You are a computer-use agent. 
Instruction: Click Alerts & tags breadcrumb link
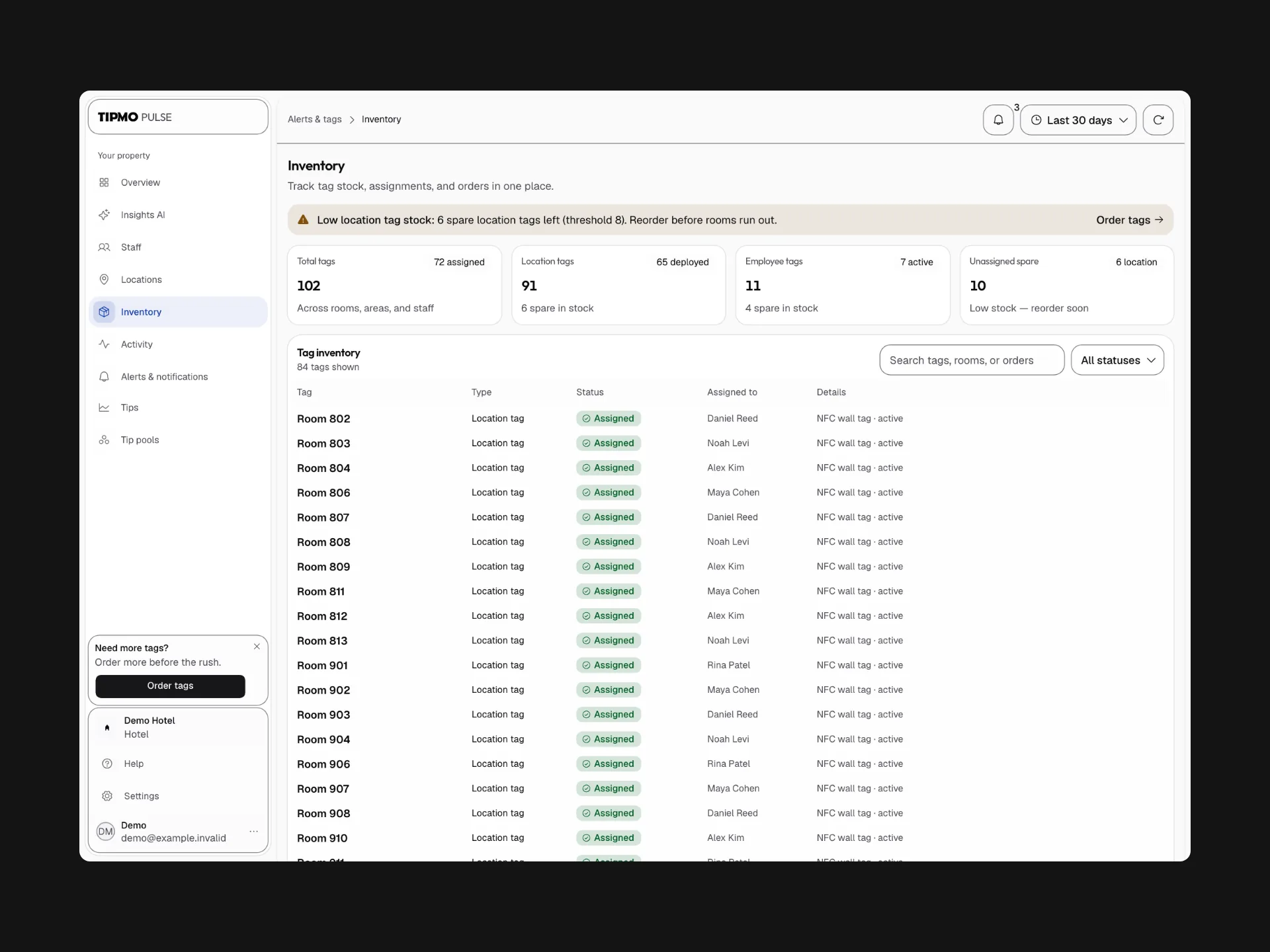click(315, 120)
